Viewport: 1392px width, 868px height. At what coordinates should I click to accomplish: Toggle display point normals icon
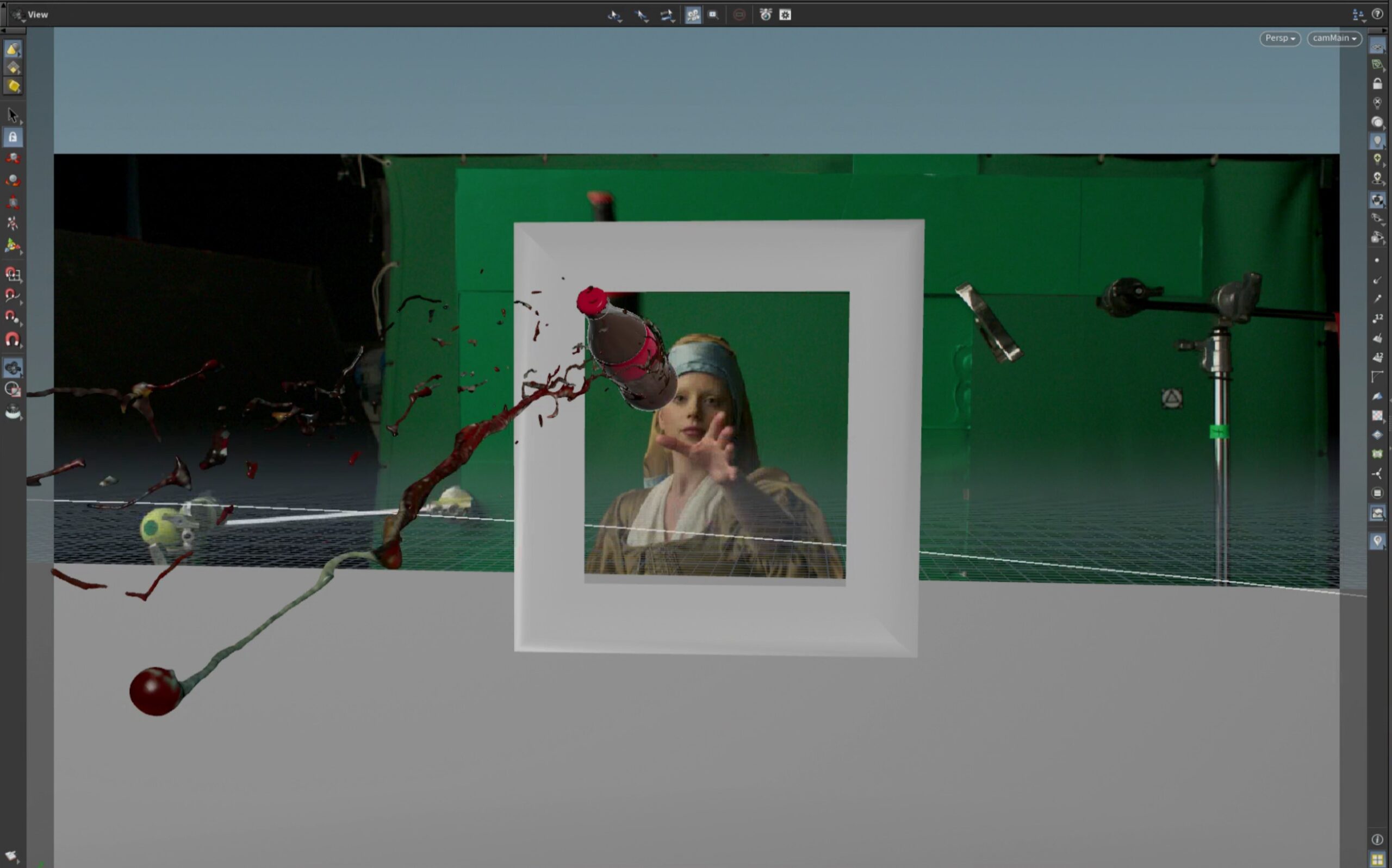(1377, 280)
